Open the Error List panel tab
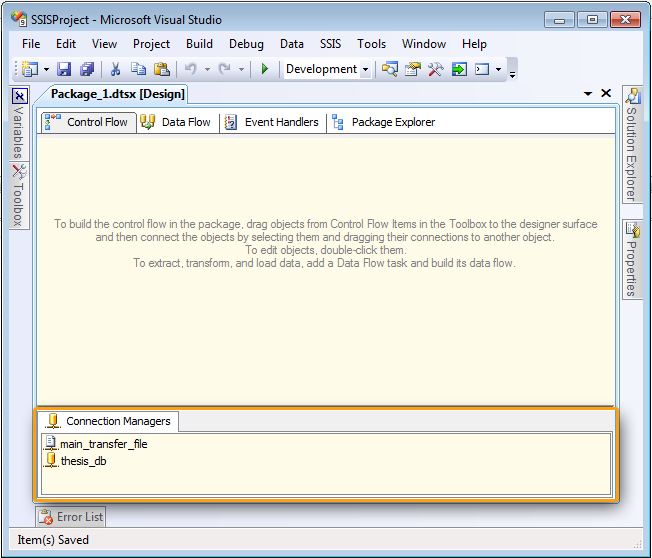The image size is (652, 558). [70, 517]
